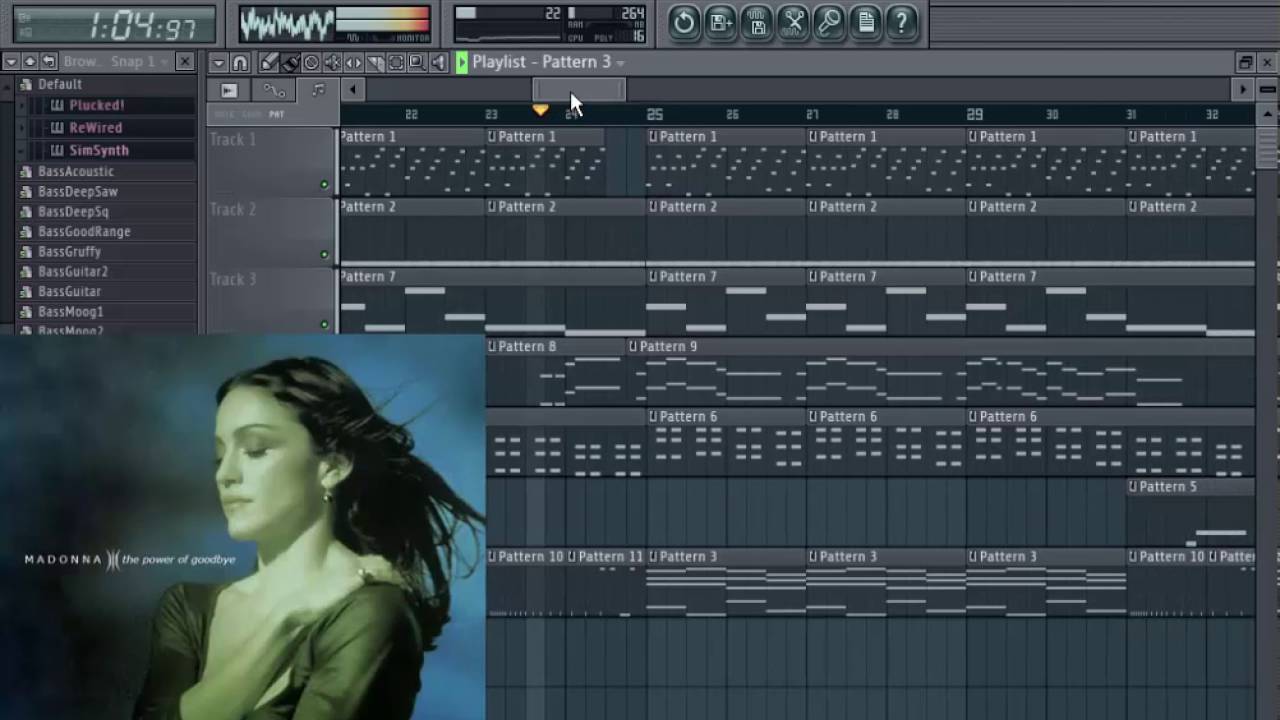
Task: Click the time display showing 1:04:97
Action: (x=114, y=24)
